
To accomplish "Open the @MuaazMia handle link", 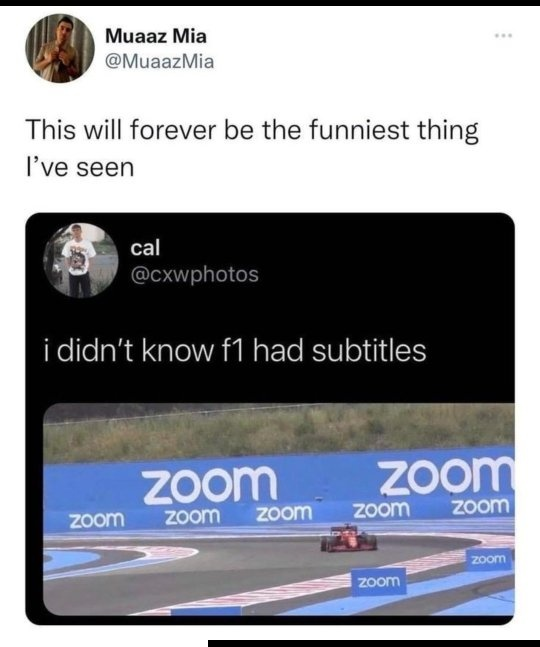I will pos(160,62).
